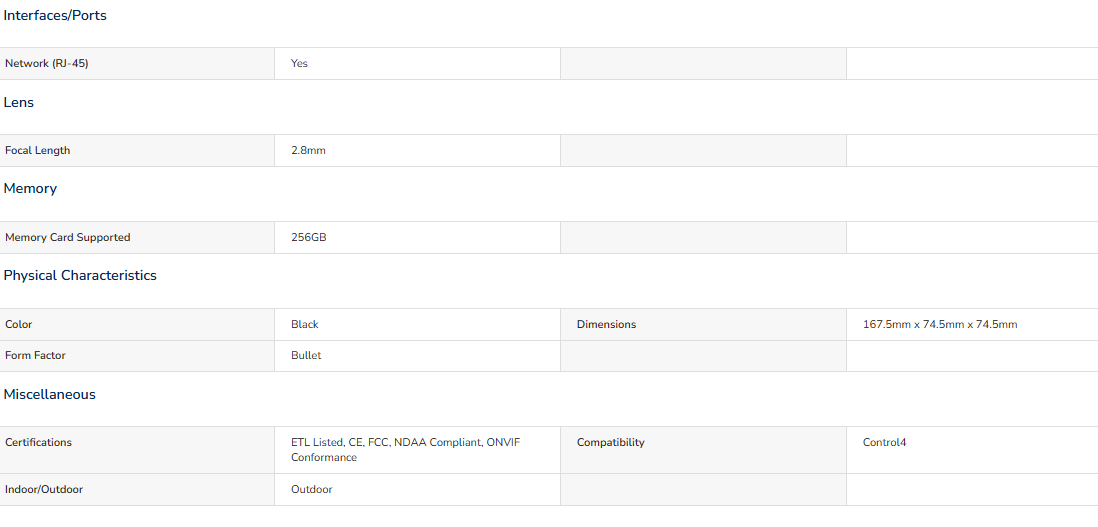Click the Black color value
Viewport: 1098px width, 527px height.
305,325
